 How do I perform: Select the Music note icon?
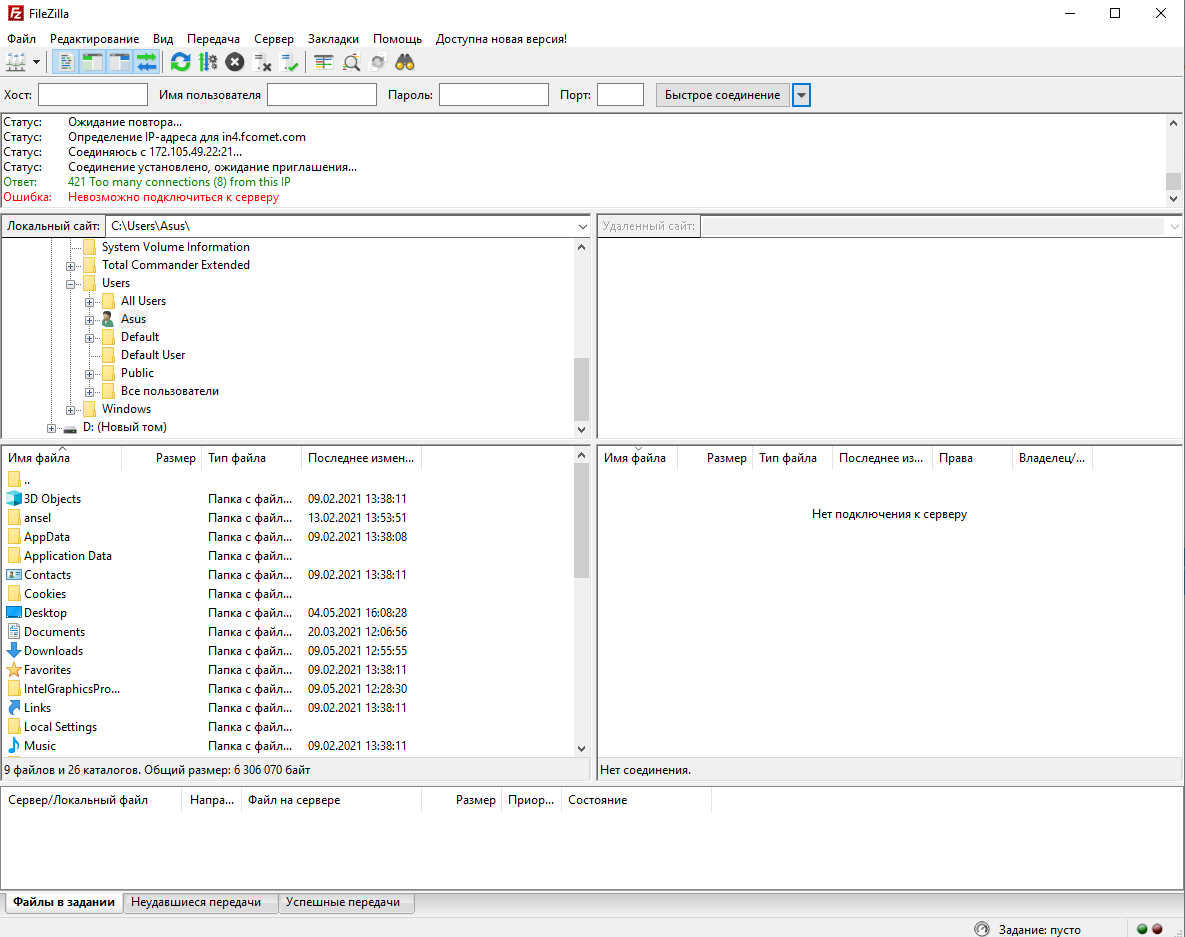[x=14, y=746]
